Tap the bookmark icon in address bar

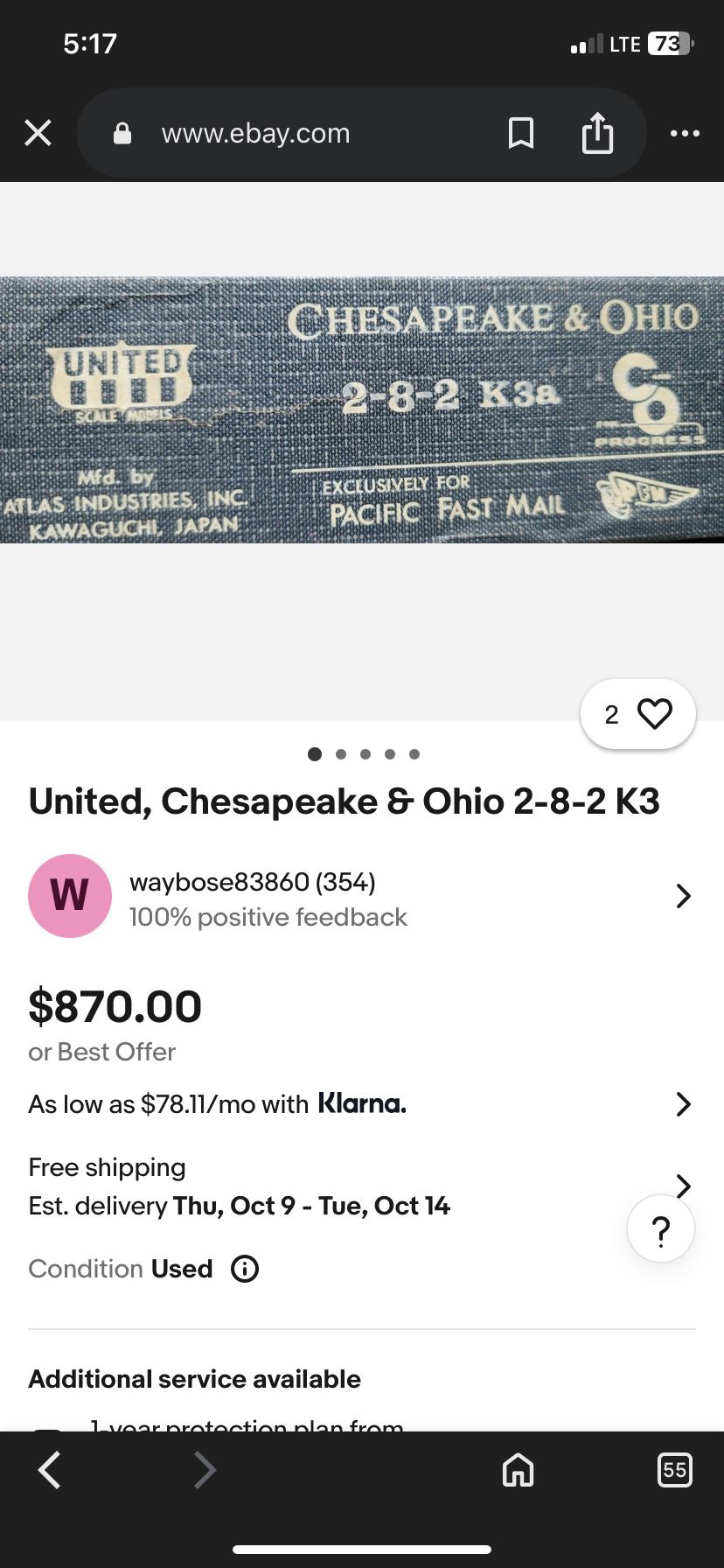coord(521,133)
